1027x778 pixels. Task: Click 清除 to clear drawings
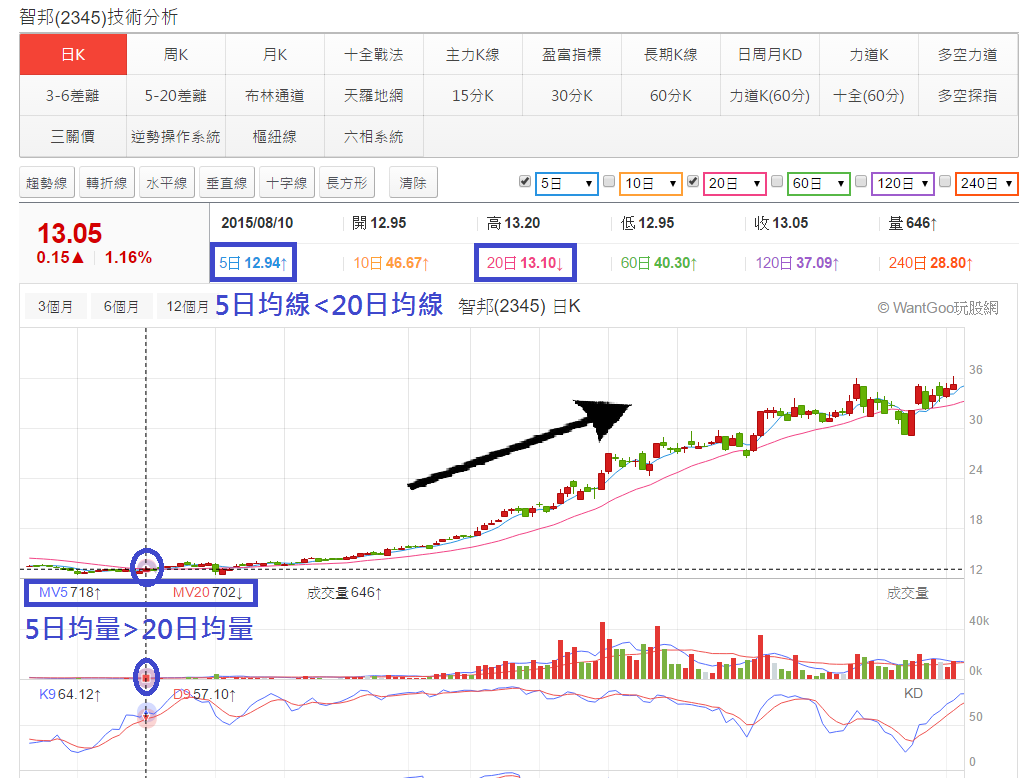tap(411, 182)
